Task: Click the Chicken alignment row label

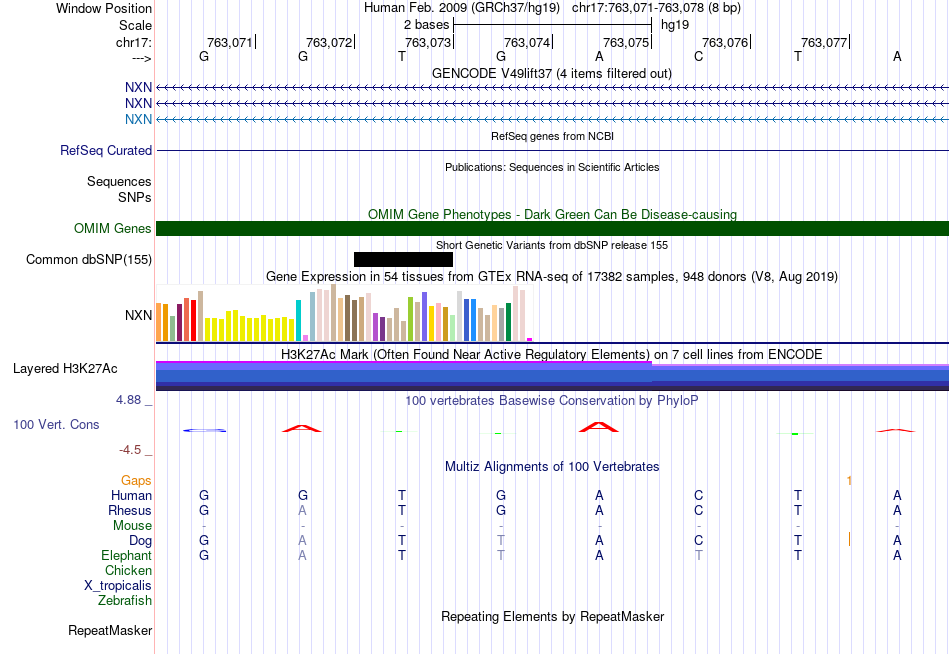Action: point(128,570)
